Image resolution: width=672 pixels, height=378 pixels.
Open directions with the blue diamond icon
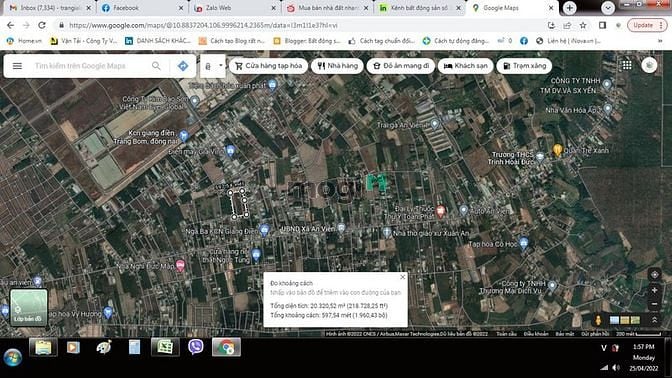[183, 66]
